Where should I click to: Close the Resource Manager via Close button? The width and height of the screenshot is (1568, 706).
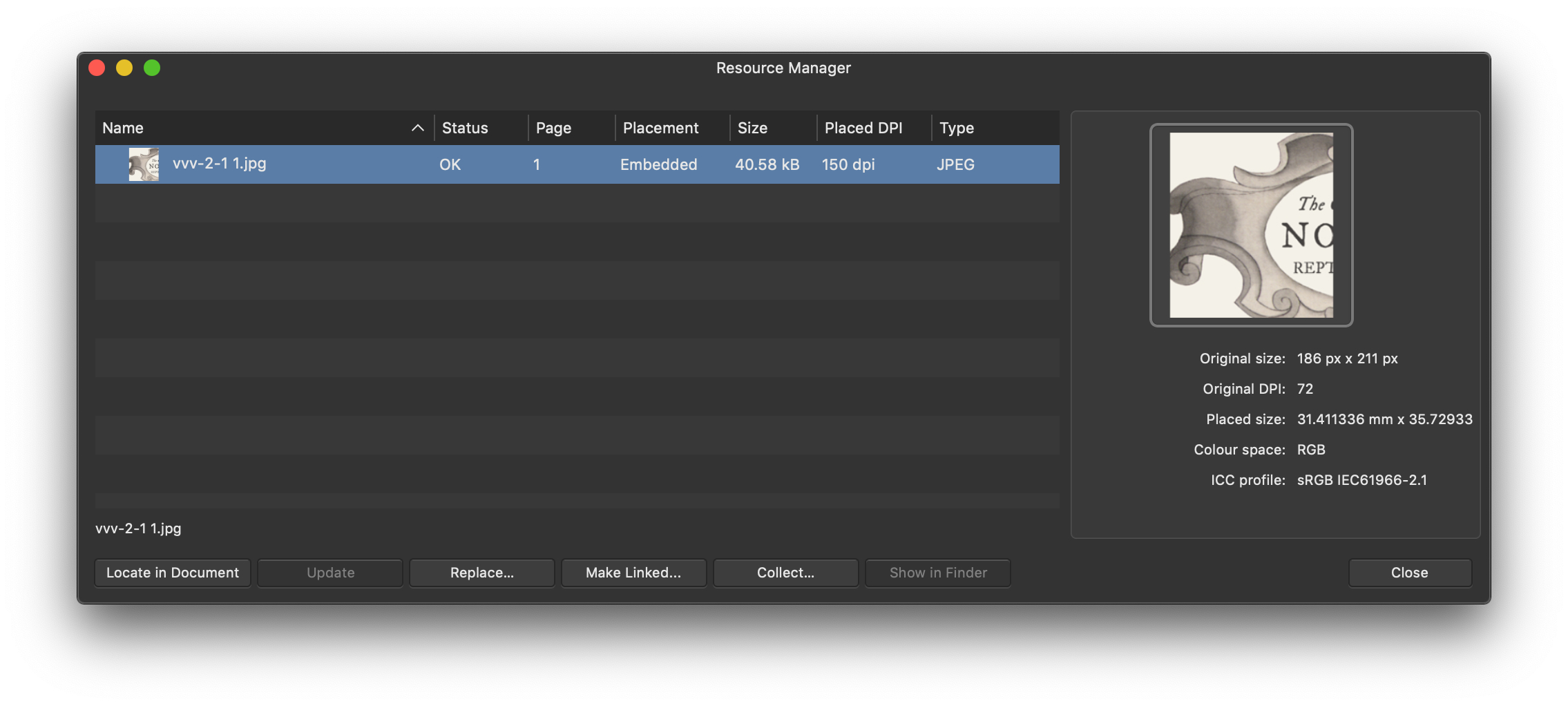1410,573
